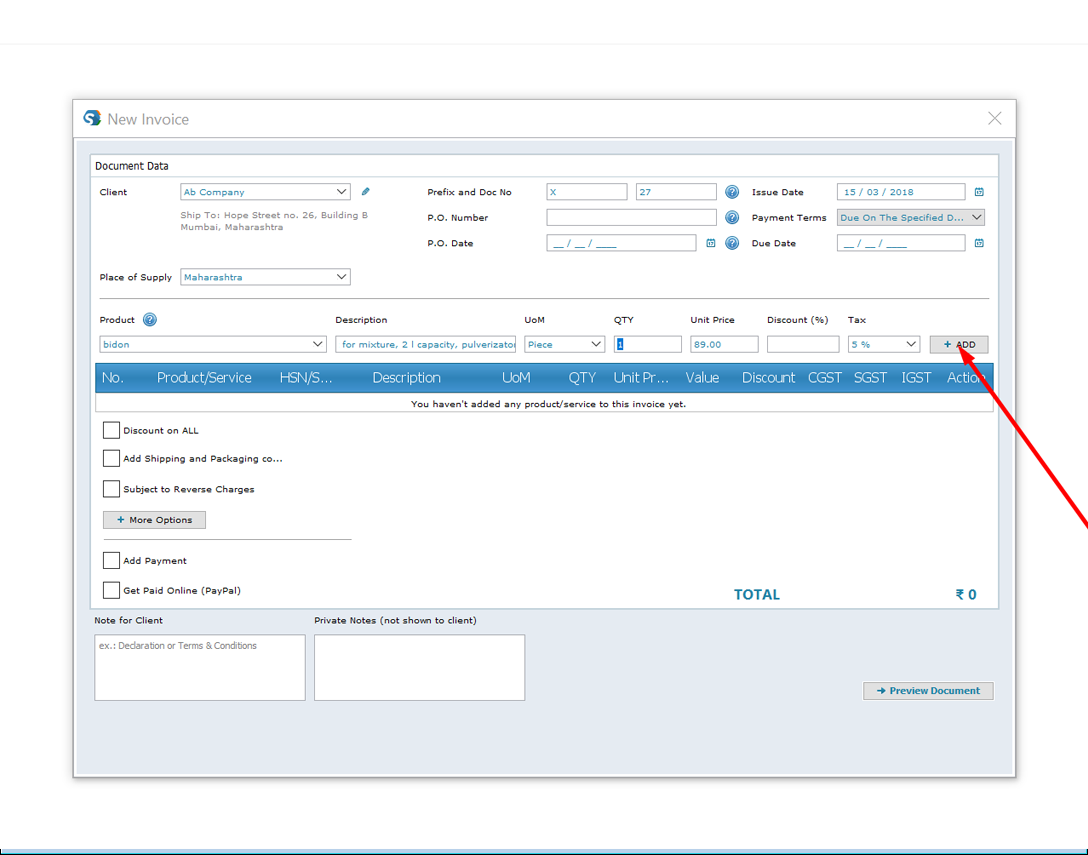This screenshot has width=1088, height=855.
Task: Open the Due Date calendar icon
Action: point(979,243)
